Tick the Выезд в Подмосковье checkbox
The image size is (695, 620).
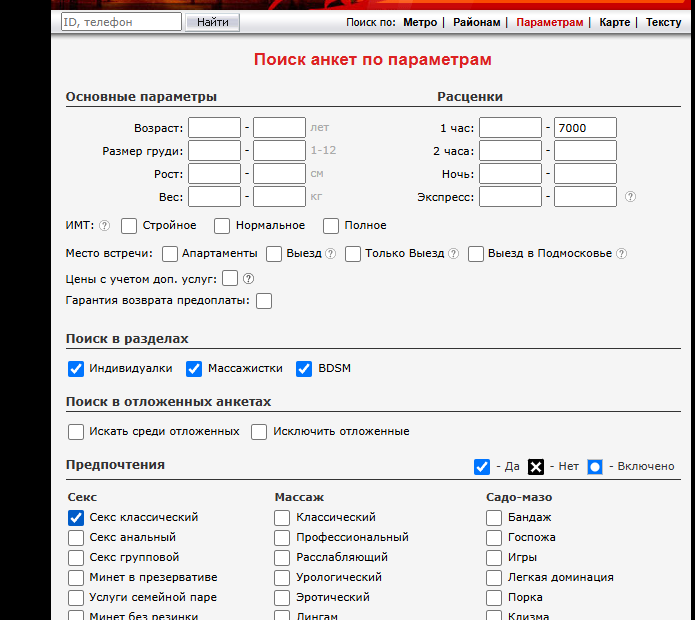[476, 254]
